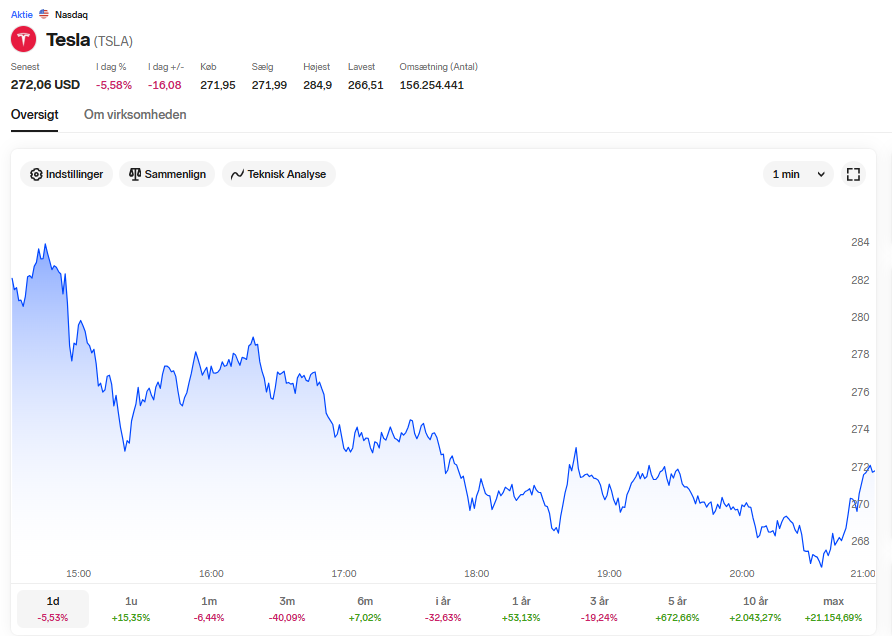Image resolution: width=892 pixels, height=636 pixels.
Task: Click the wave icon in Teknisk Analyse
Action: 237,175
